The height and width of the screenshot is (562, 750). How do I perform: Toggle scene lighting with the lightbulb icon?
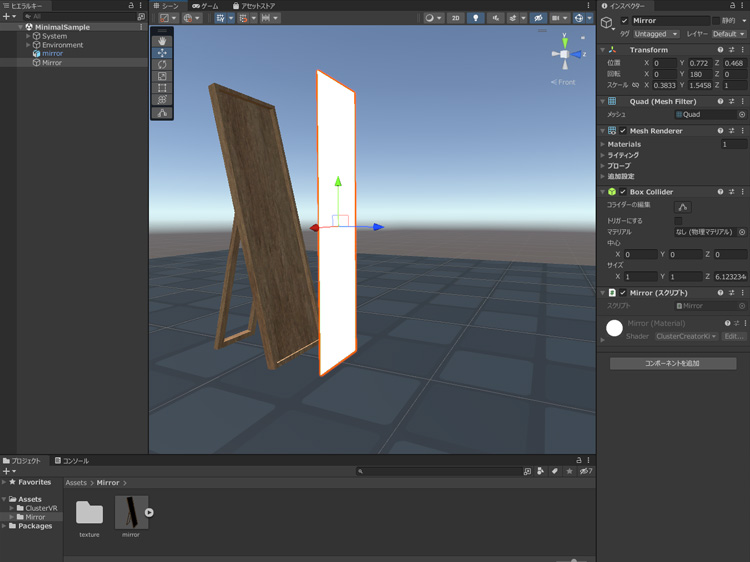click(475, 18)
